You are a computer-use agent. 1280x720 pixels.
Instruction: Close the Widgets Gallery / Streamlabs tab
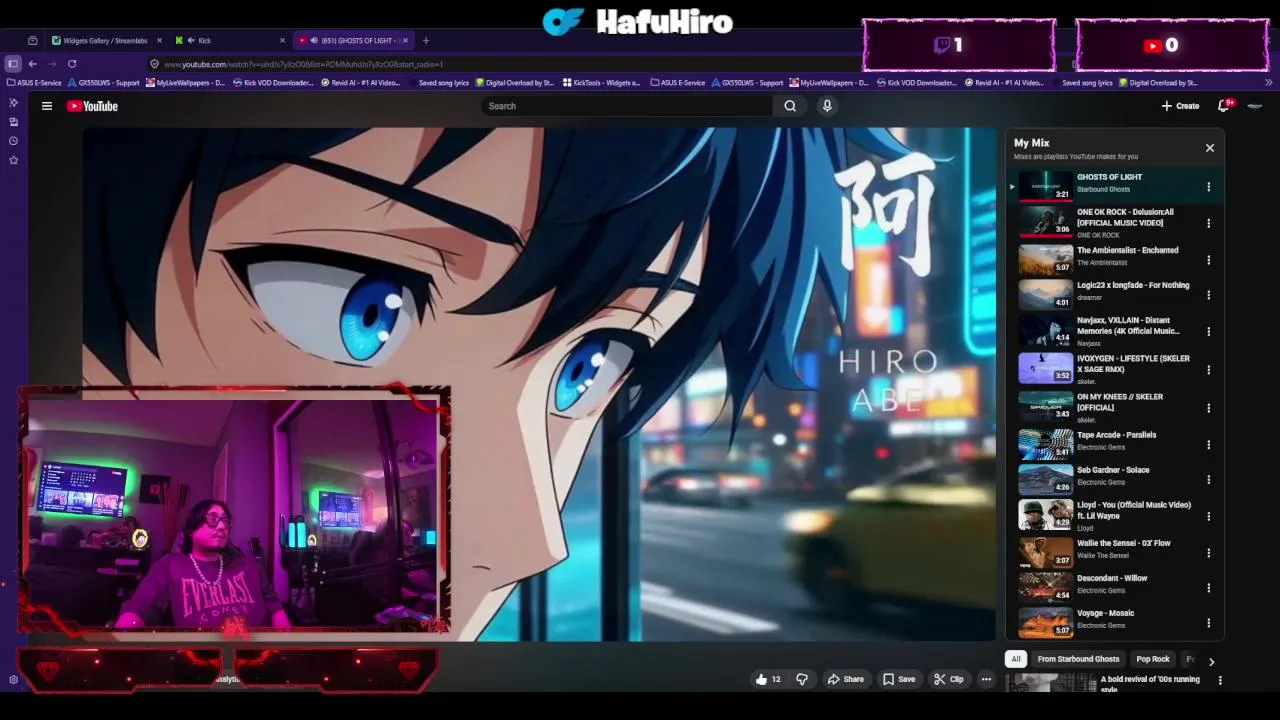[158, 41]
